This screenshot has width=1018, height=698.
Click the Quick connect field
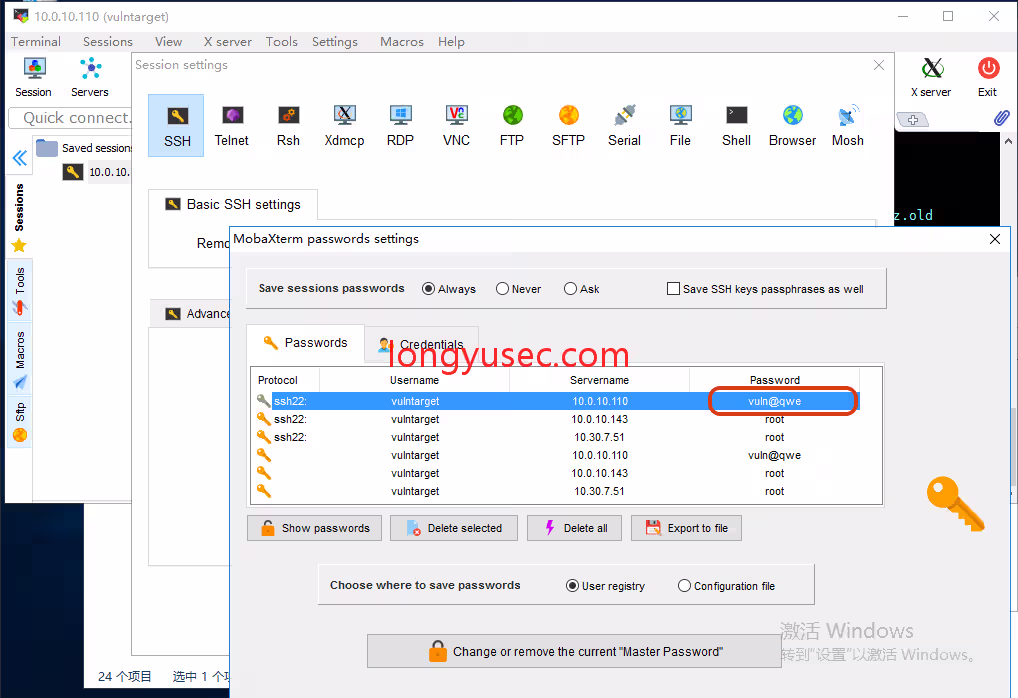[72, 118]
